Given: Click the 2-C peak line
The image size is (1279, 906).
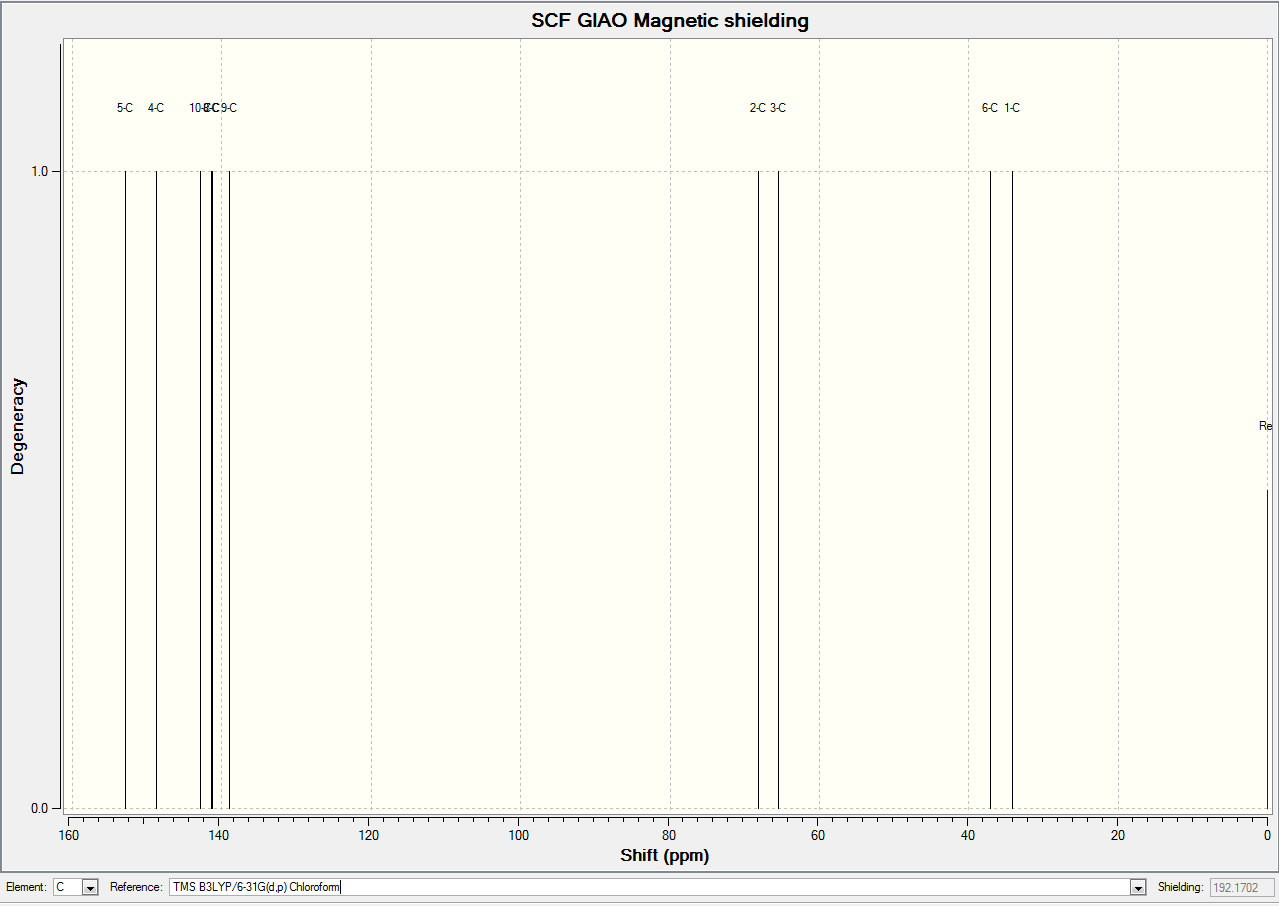Looking at the screenshot, I should (x=758, y=490).
